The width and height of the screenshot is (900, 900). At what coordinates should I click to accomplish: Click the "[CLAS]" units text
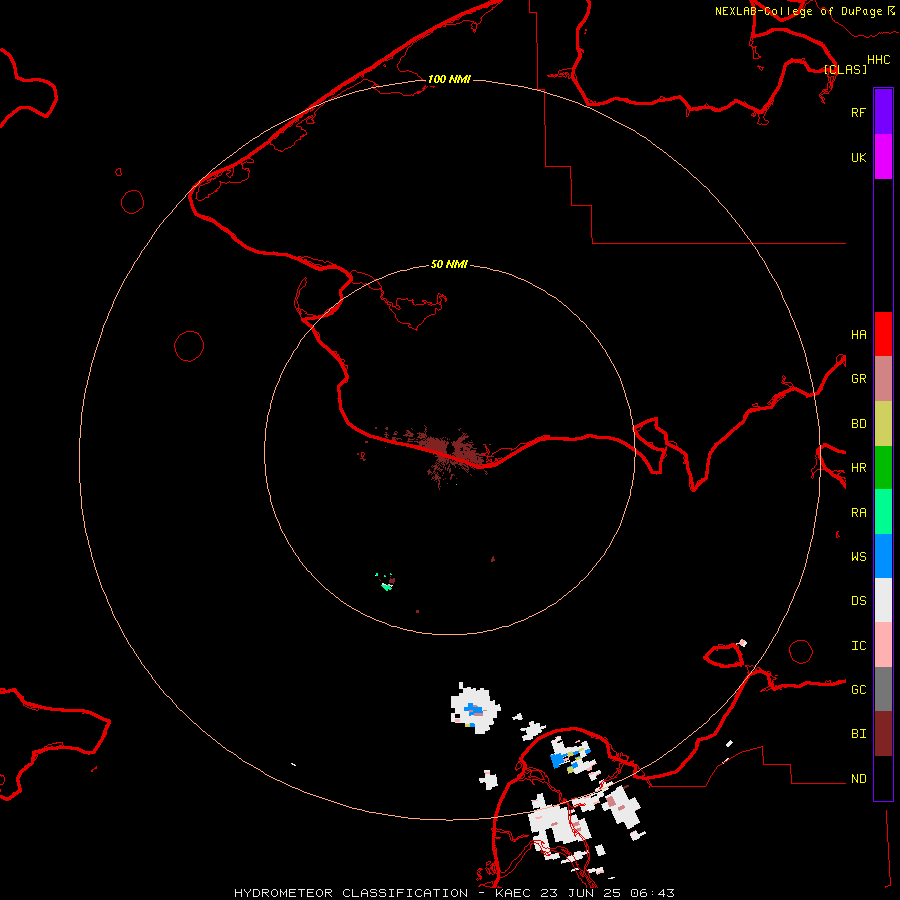click(x=845, y=69)
